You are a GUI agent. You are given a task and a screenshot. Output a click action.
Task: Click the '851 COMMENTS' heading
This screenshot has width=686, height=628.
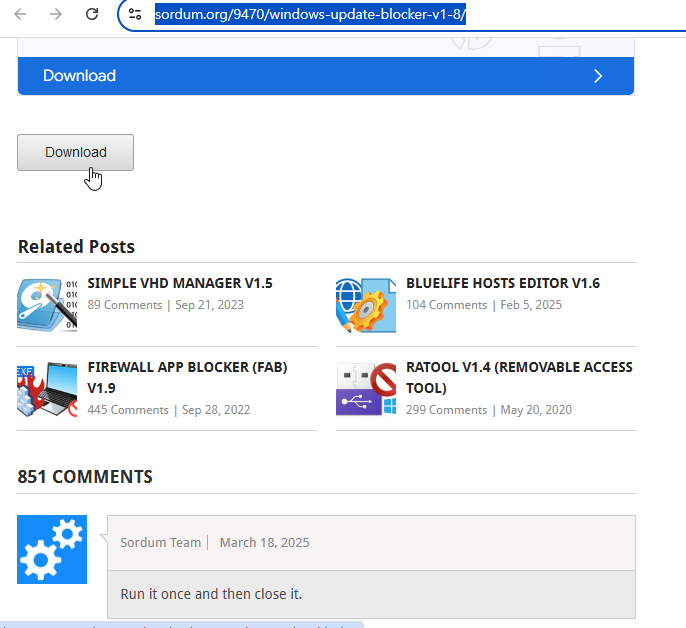point(85,477)
